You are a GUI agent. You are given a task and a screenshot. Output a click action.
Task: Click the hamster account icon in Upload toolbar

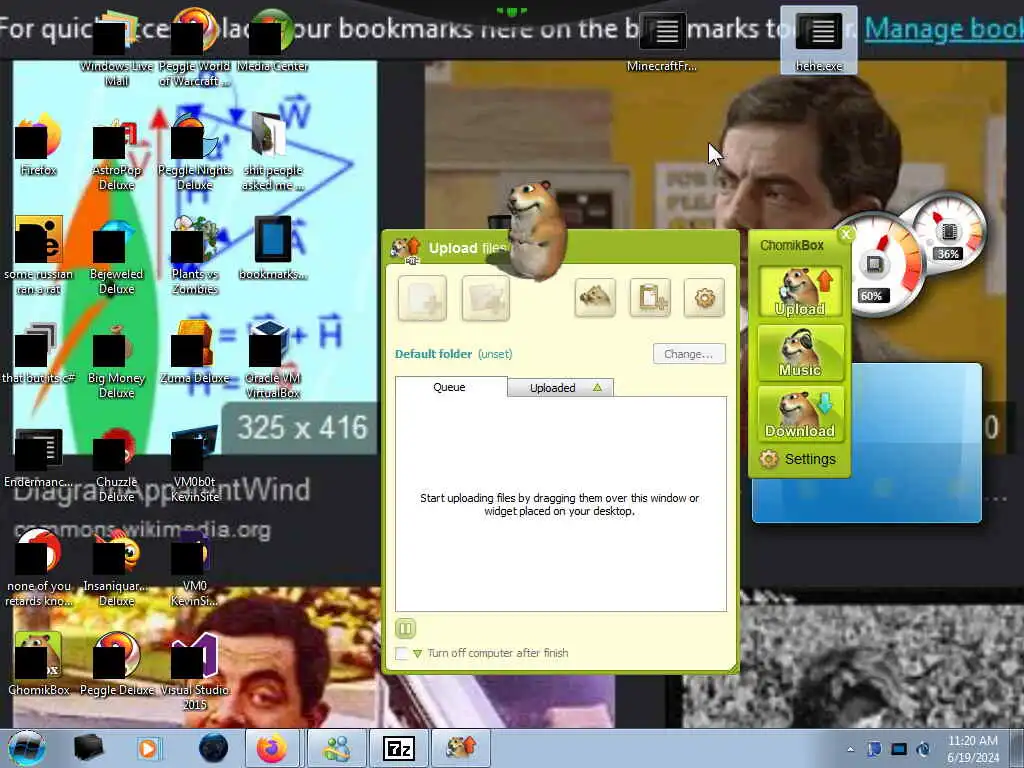pyautogui.click(x=595, y=298)
